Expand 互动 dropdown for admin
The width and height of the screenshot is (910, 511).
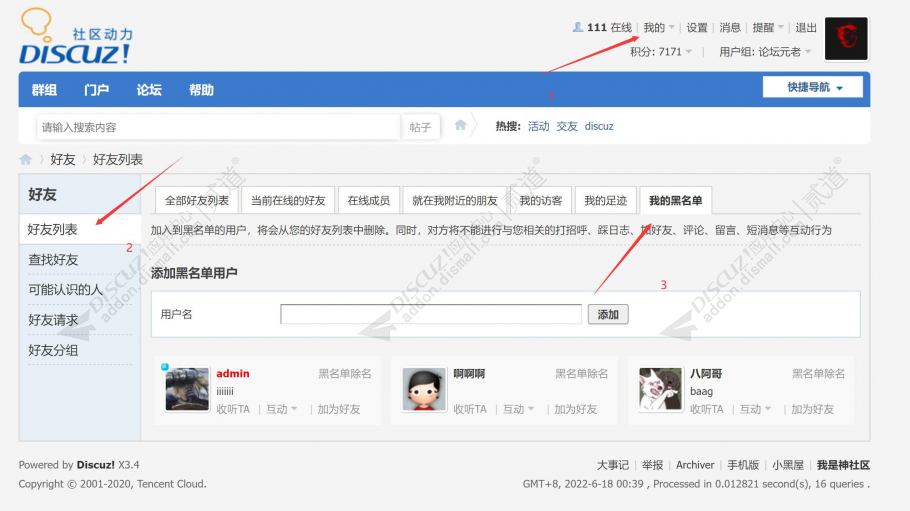281,409
